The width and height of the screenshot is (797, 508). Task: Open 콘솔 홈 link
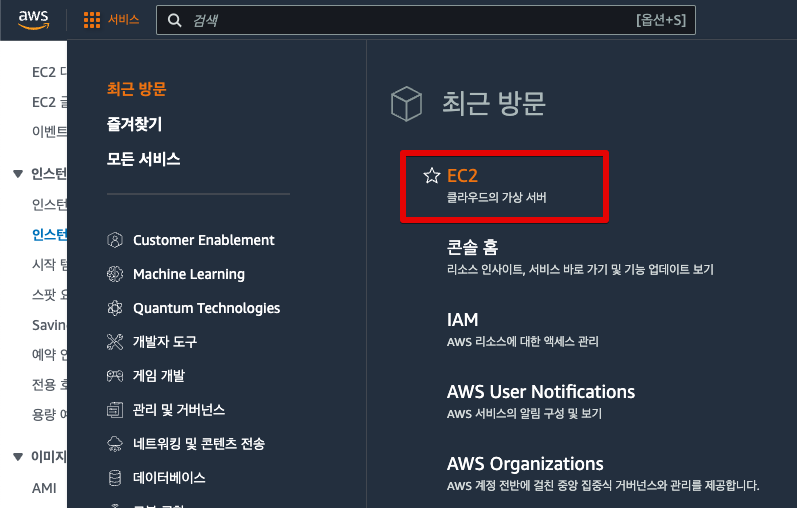coord(472,248)
